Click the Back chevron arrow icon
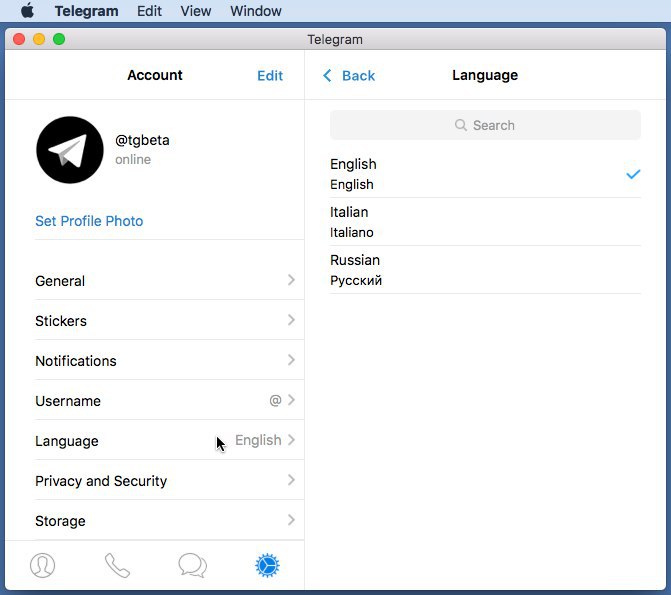This screenshot has height=595, width=671. tap(327, 75)
